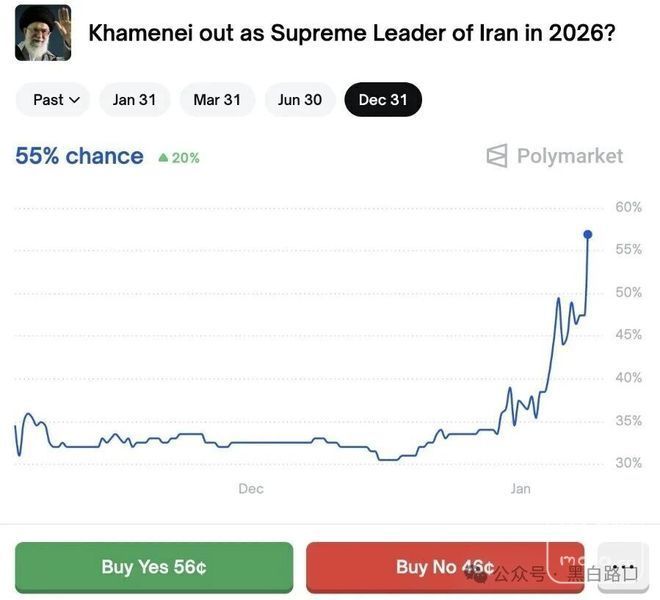Click the green up-triangle change indicator

(x=164, y=157)
